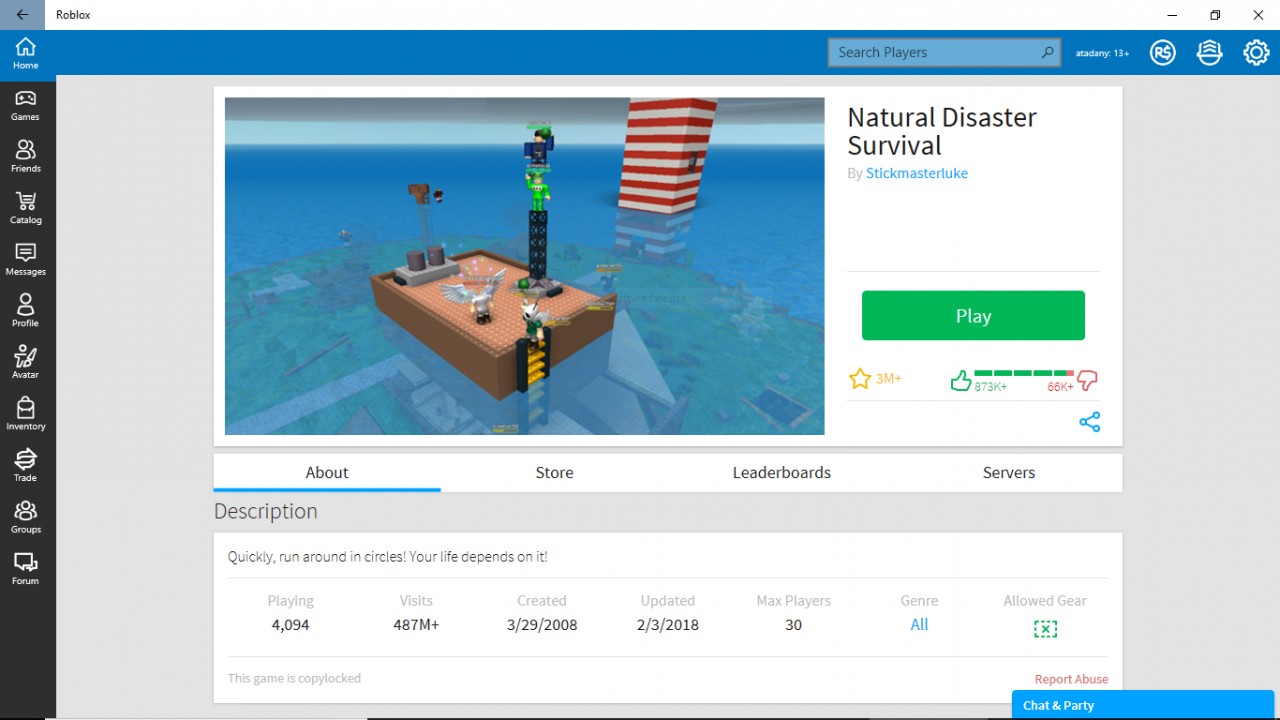Go back using the back arrow
This screenshot has width=1280, height=720.
click(22, 15)
